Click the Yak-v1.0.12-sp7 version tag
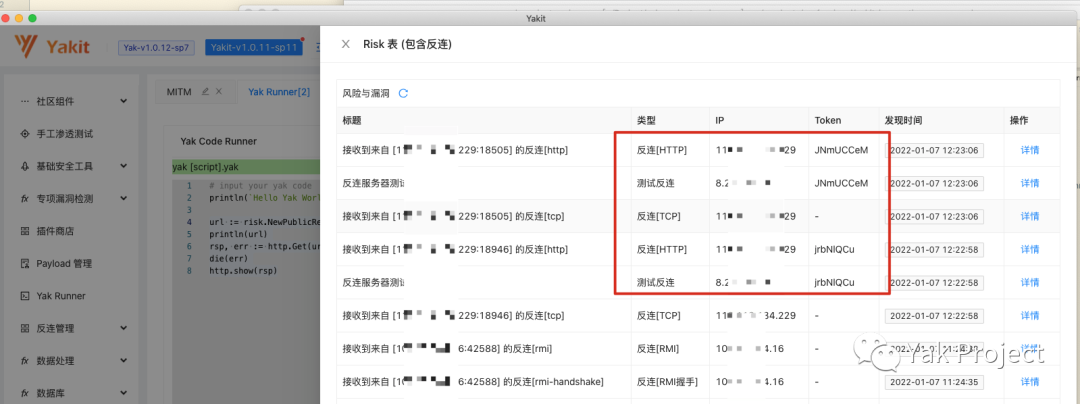This screenshot has height=404, width=1080. 157,47
